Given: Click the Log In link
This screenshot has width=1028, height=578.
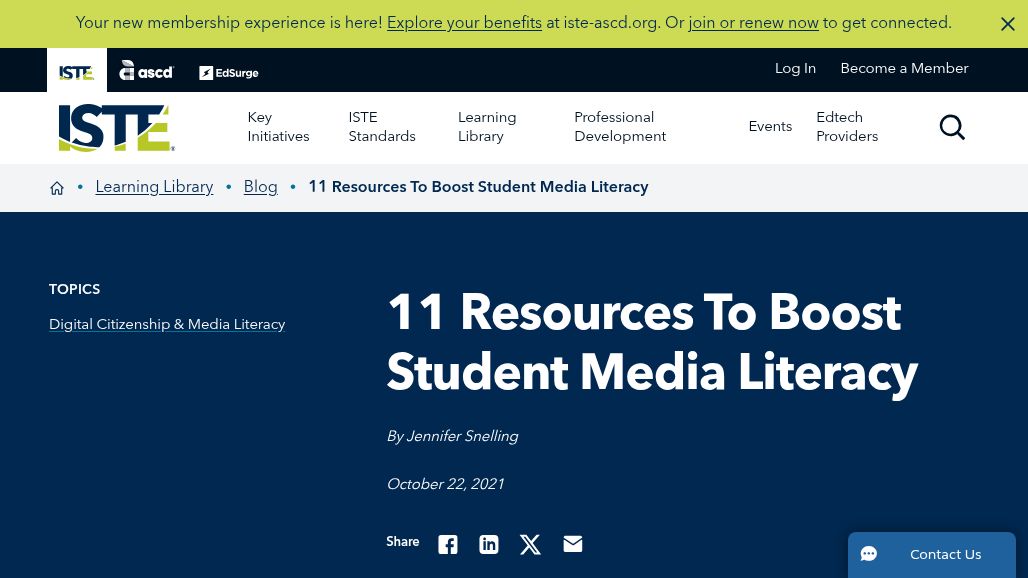Looking at the screenshot, I should [795, 69].
